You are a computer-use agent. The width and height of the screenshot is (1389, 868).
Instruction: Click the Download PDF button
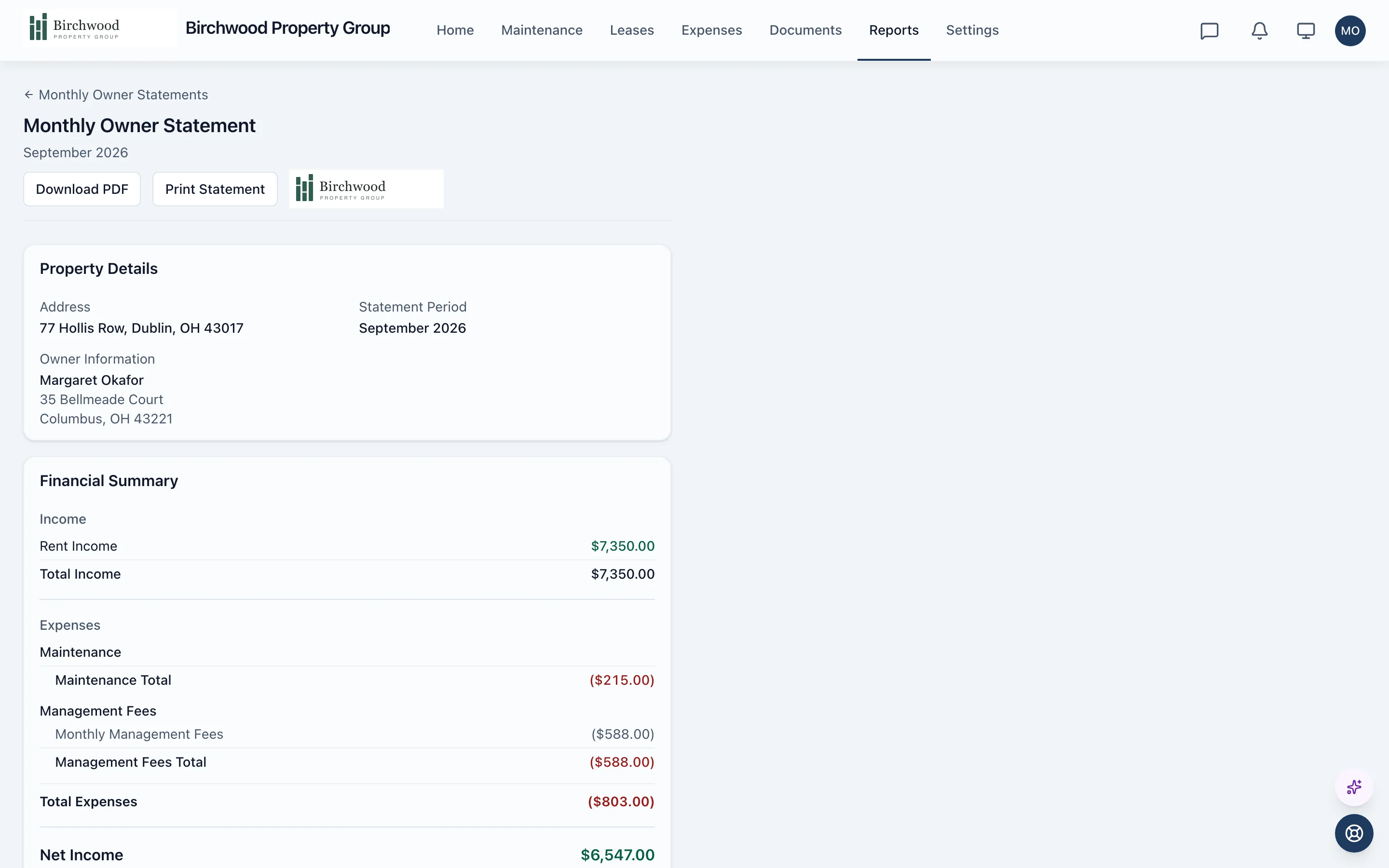pos(82,189)
